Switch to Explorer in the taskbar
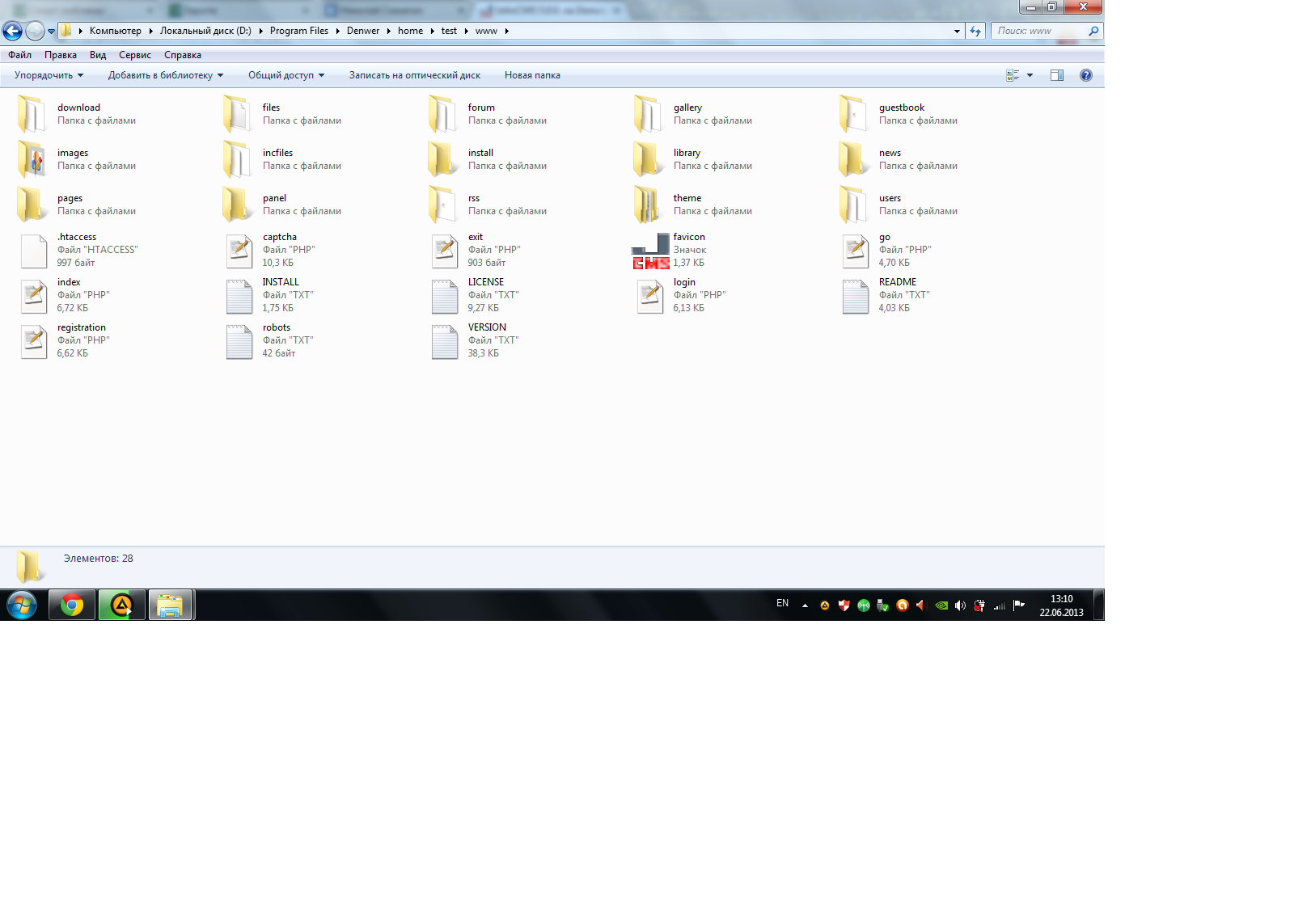 pos(170,605)
